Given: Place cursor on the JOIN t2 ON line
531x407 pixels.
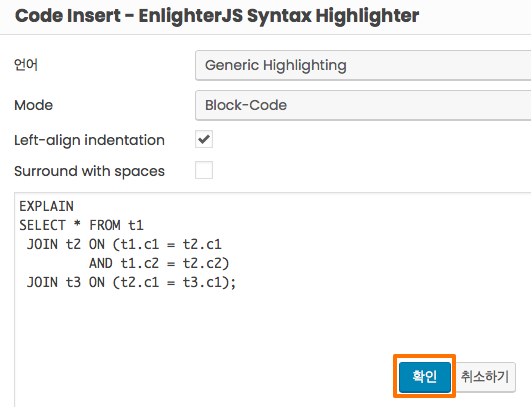Looking at the screenshot, I should 124,244.
